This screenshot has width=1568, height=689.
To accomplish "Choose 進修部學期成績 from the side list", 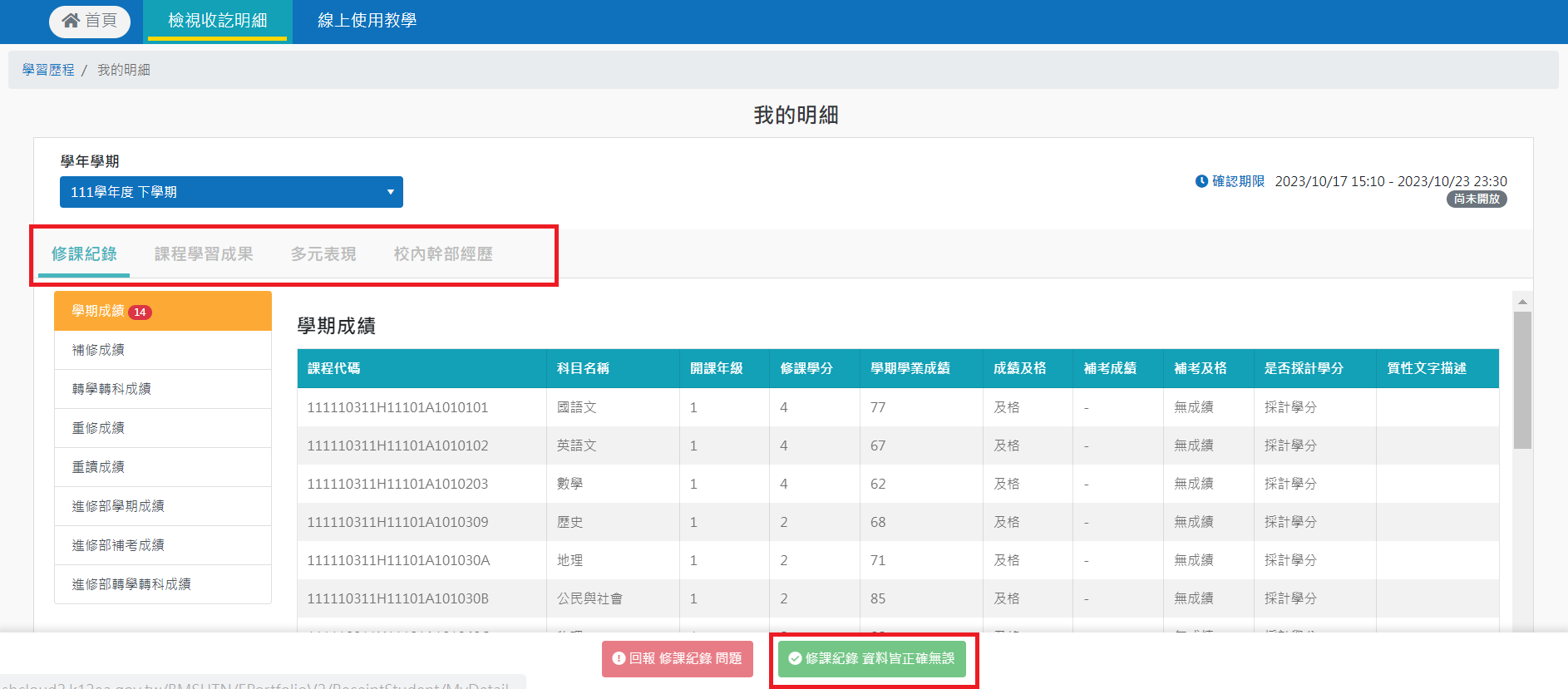I will pos(118,506).
